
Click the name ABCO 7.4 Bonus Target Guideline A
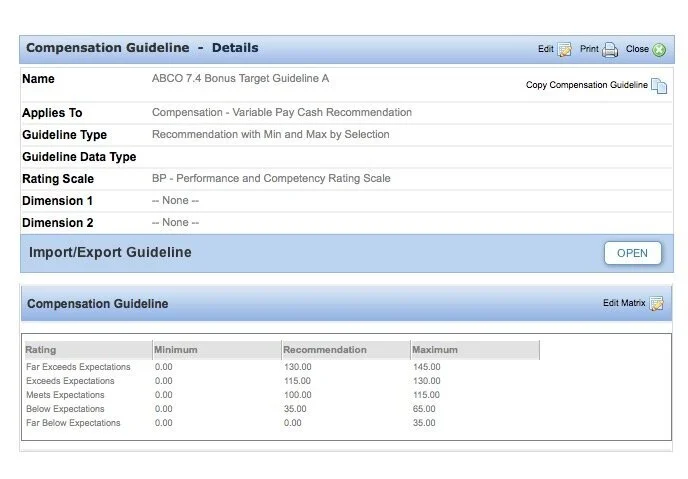point(240,79)
